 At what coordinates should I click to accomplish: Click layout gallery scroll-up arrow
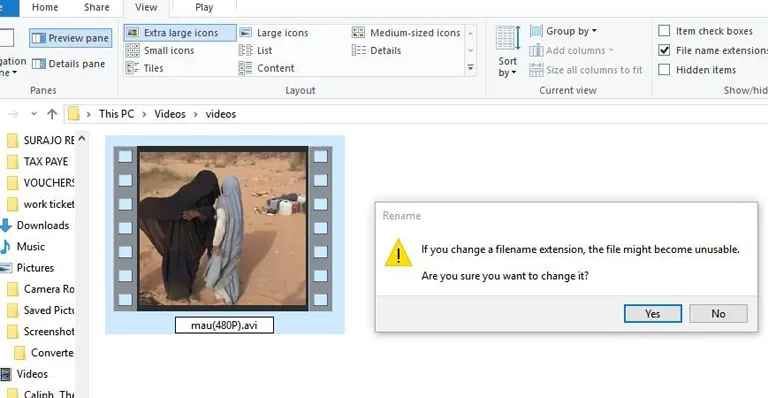coord(470,33)
